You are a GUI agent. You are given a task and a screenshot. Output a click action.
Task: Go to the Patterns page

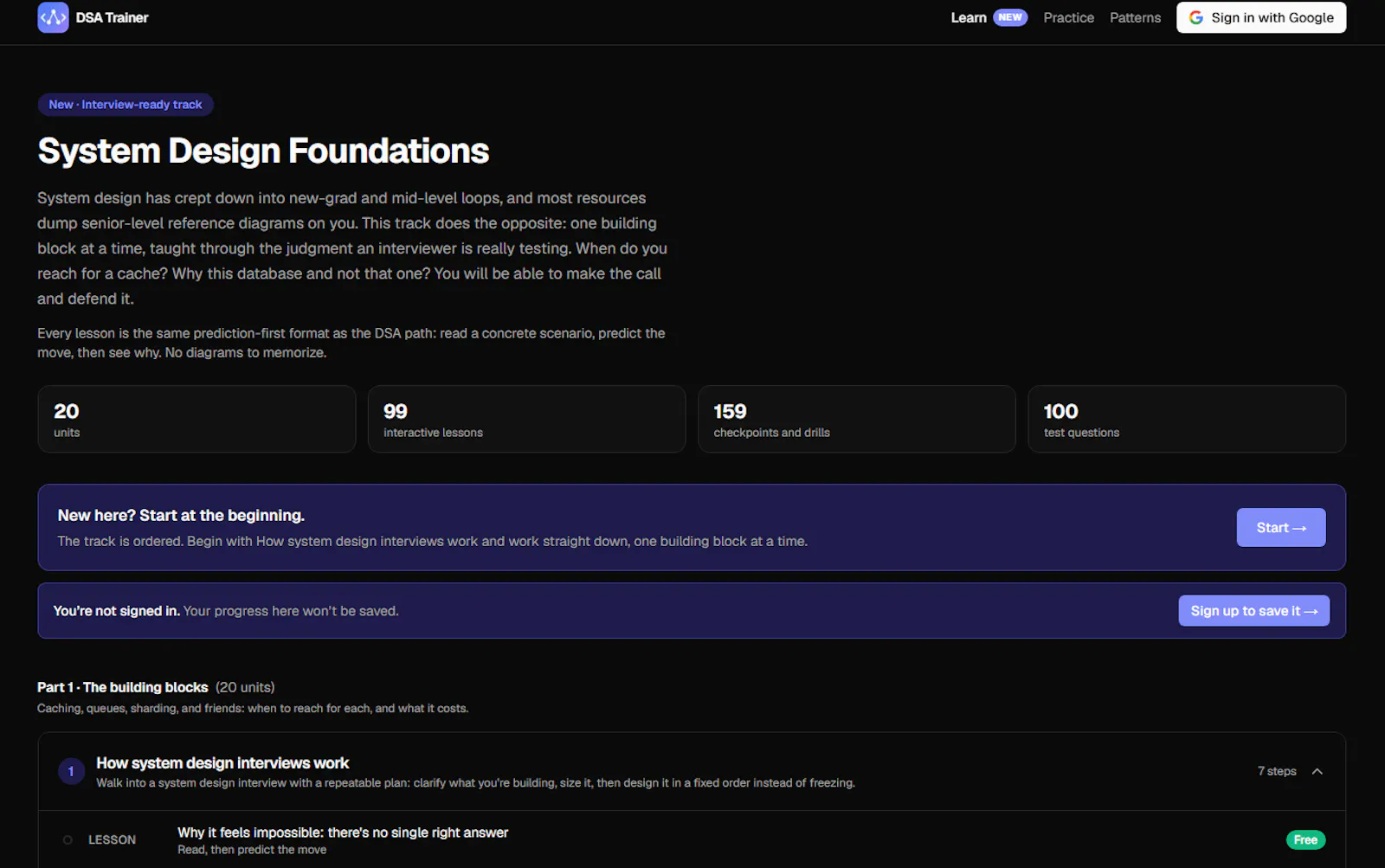(x=1135, y=17)
